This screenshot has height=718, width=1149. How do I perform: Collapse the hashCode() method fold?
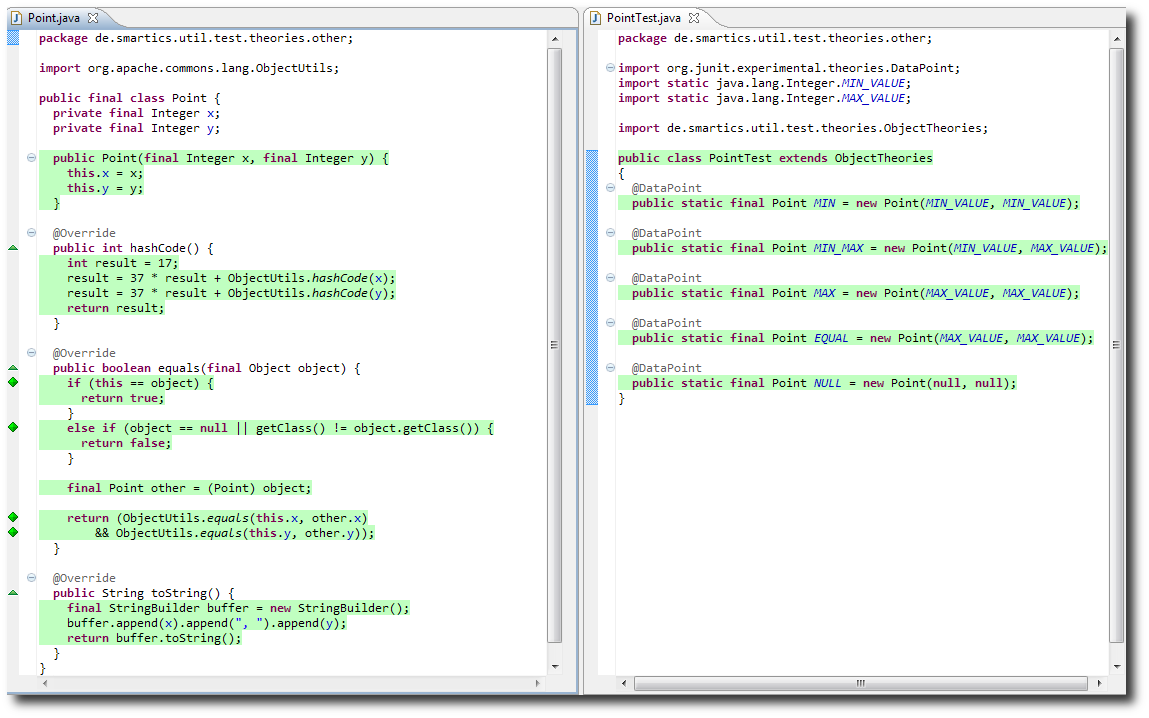click(x=31, y=233)
